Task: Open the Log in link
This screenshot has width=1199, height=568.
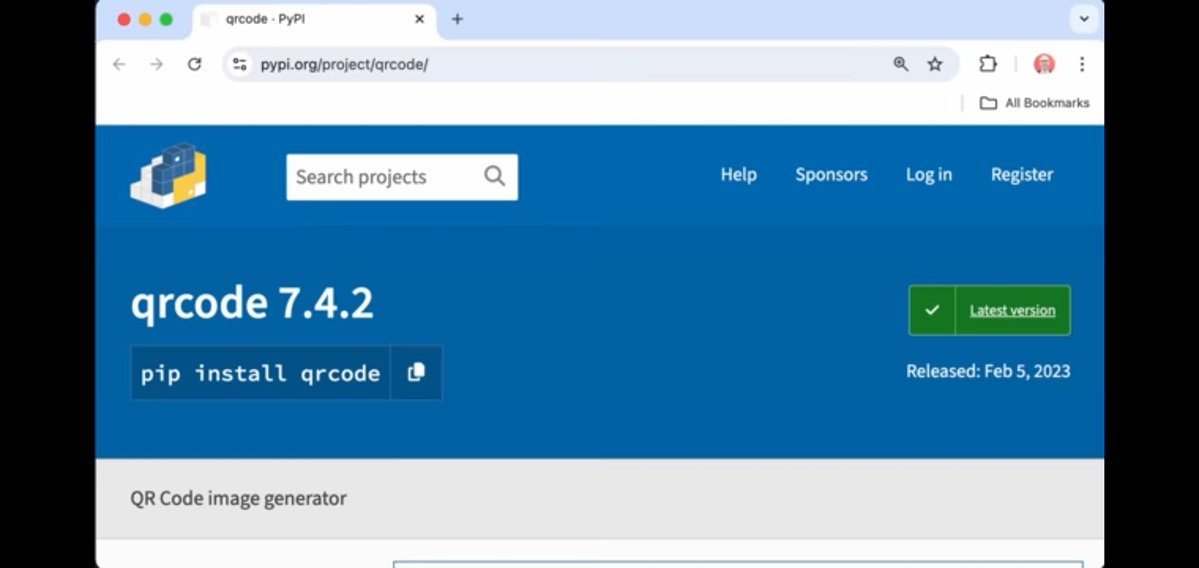Action: coord(929,175)
